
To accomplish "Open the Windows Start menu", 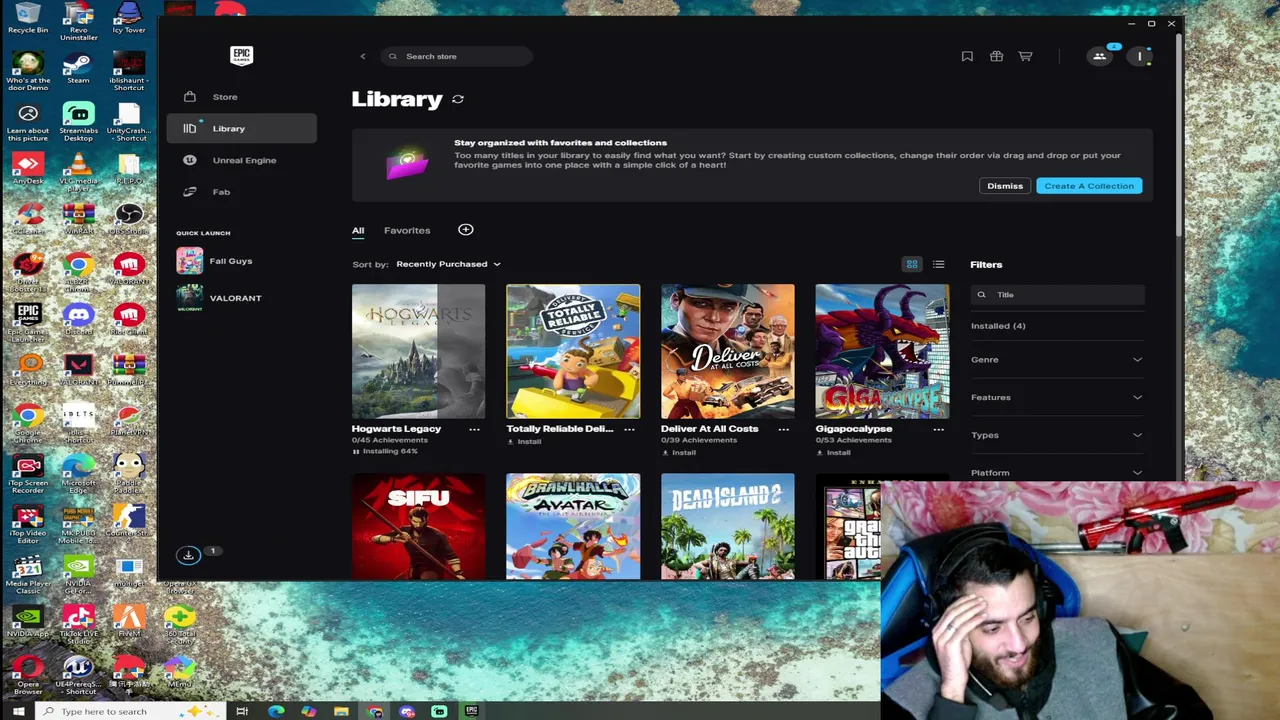I will point(18,711).
